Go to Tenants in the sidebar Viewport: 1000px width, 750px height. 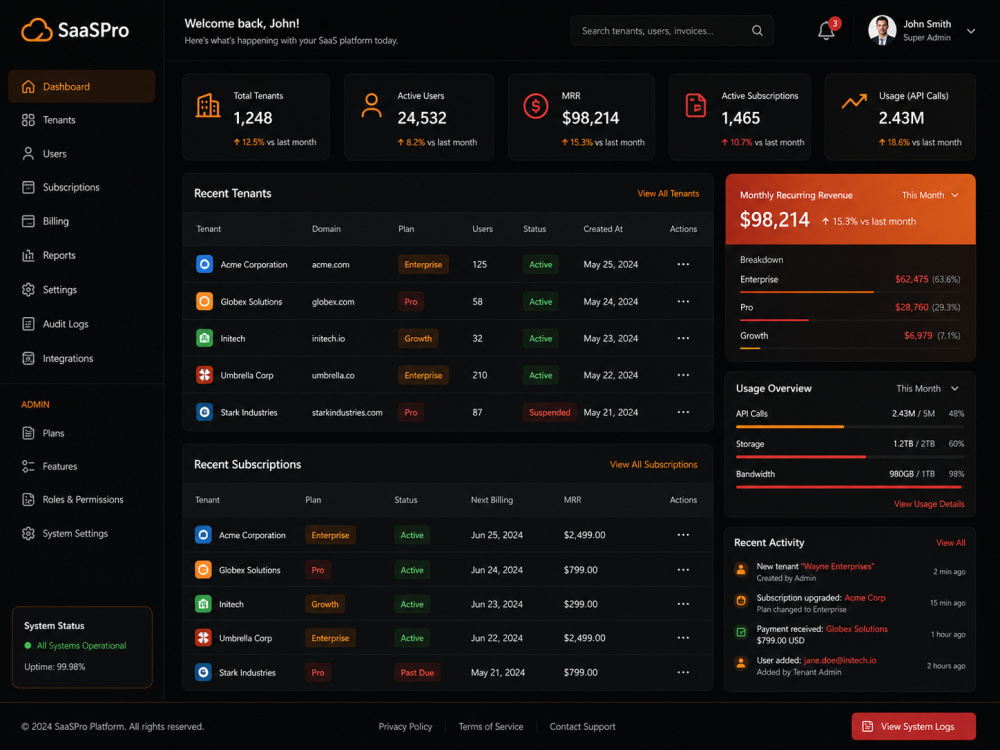(82, 120)
